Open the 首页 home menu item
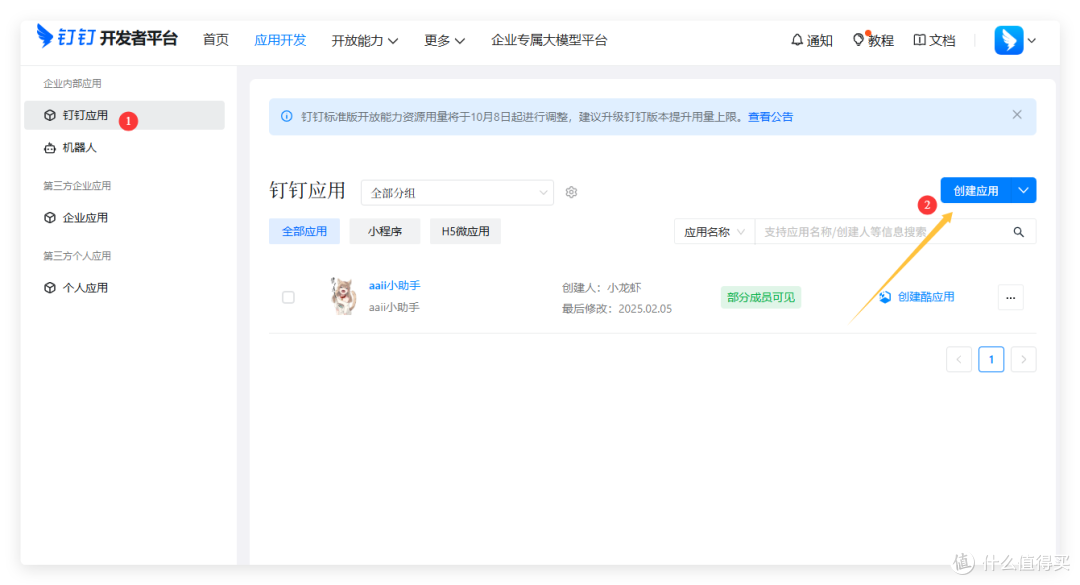The width and height of the screenshot is (1080, 585). click(216, 40)
